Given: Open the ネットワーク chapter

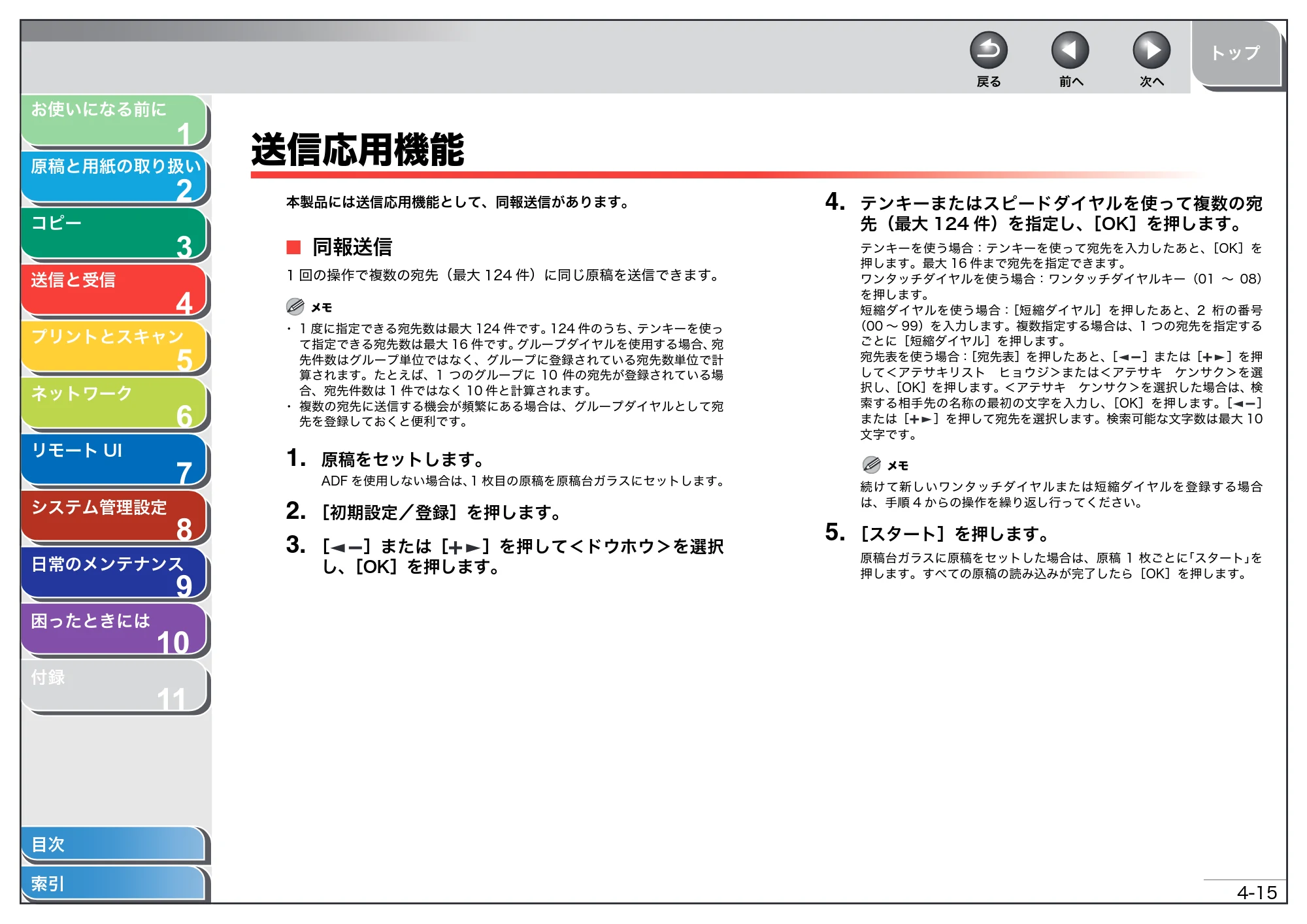Looking at the screenshot, I should (x=114, y=404).
